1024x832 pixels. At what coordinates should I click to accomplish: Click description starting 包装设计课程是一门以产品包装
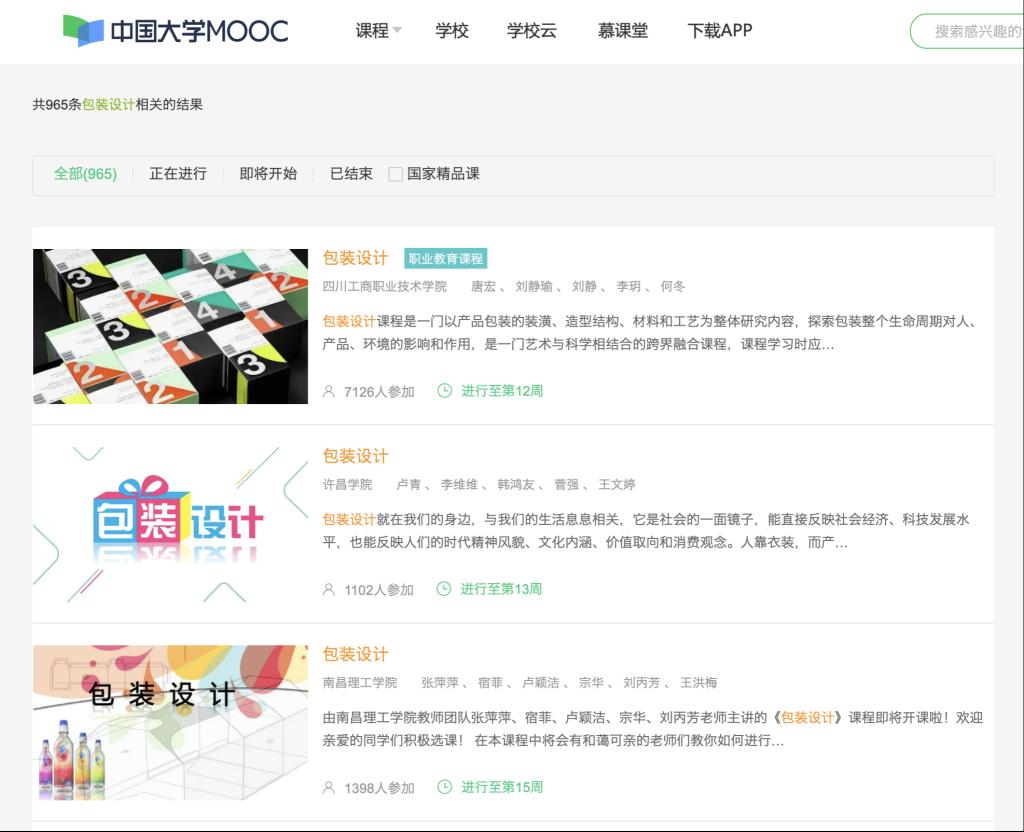coord(650,332)
